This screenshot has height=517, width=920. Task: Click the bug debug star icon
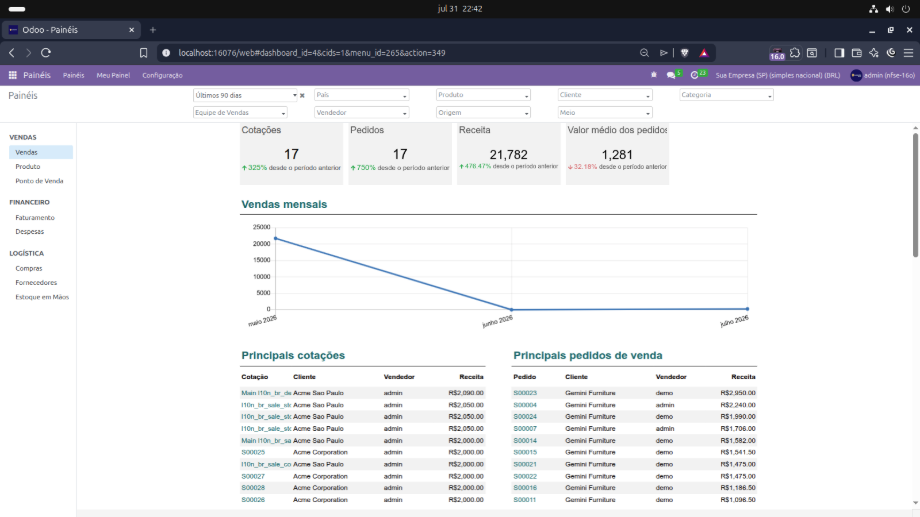[x=654, y=75]
